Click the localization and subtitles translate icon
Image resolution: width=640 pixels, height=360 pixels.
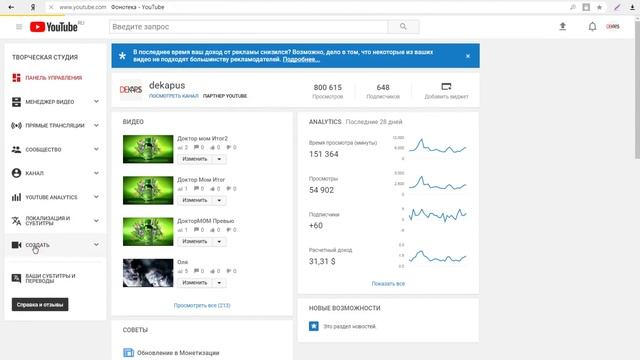coord(16,221)
